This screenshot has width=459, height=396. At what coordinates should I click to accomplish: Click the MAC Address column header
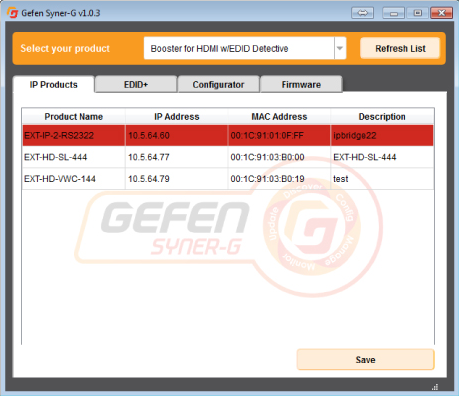(x=279, y=117)
